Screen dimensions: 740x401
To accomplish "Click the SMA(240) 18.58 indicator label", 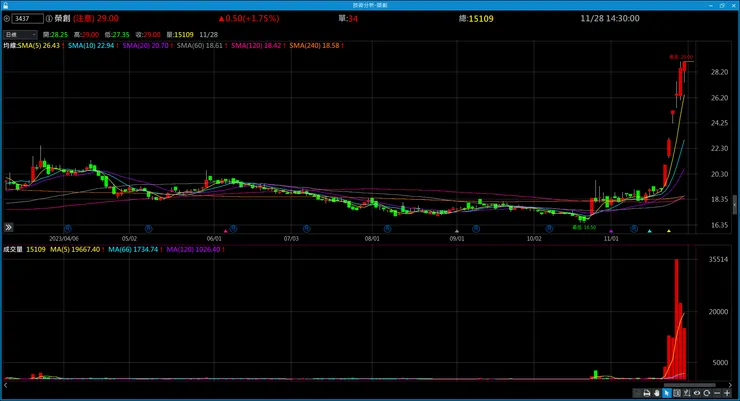I will pos(314,46).
